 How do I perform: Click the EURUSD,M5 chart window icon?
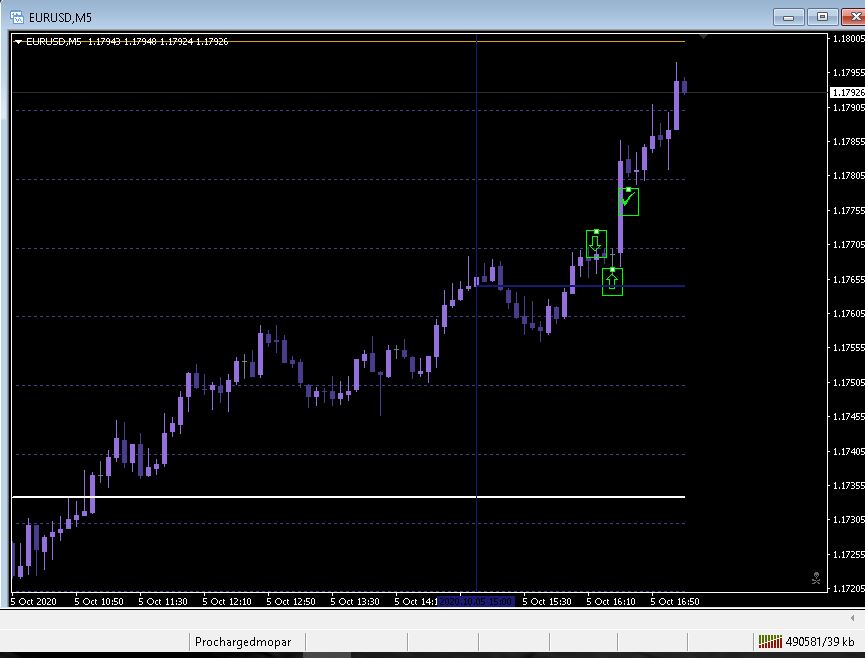(x=17, y=17)
